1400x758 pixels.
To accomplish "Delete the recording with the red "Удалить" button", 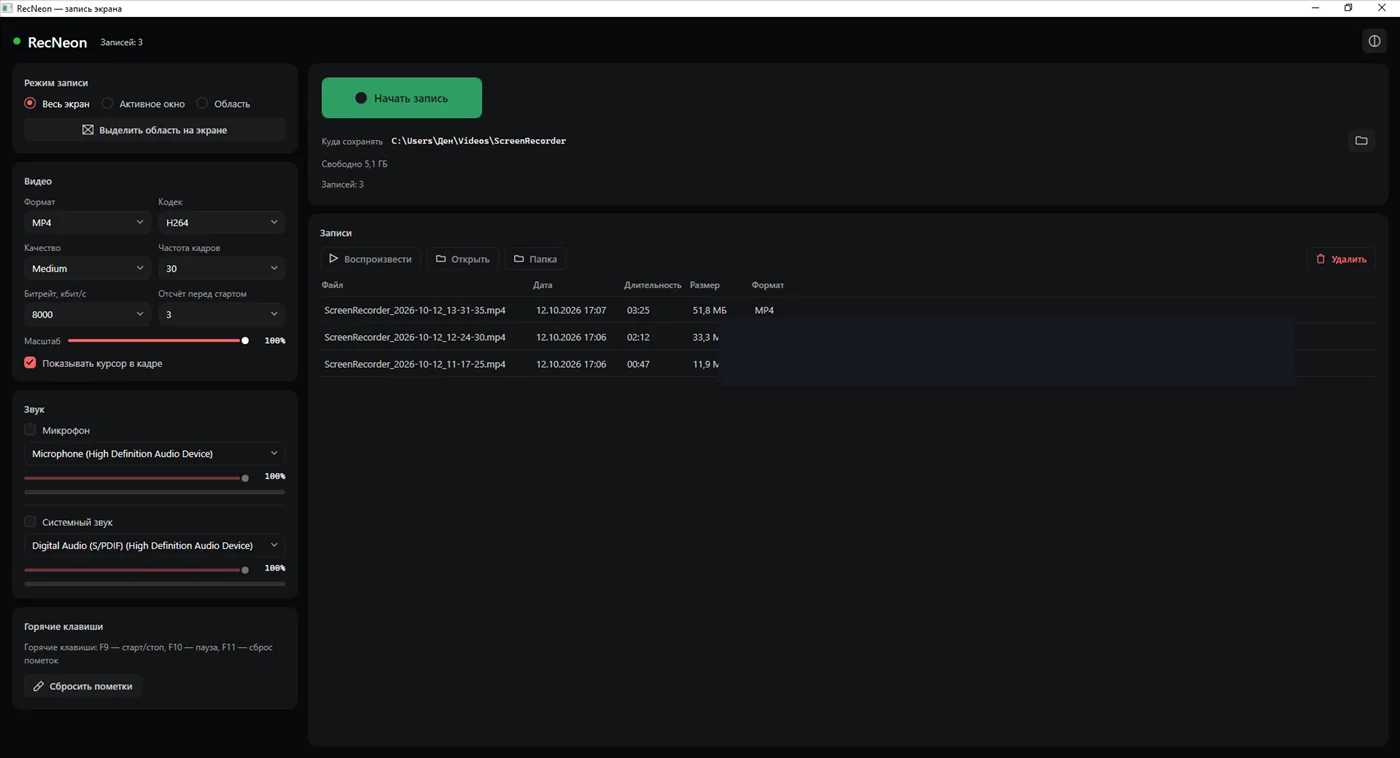I will [x=1341, y=259].
